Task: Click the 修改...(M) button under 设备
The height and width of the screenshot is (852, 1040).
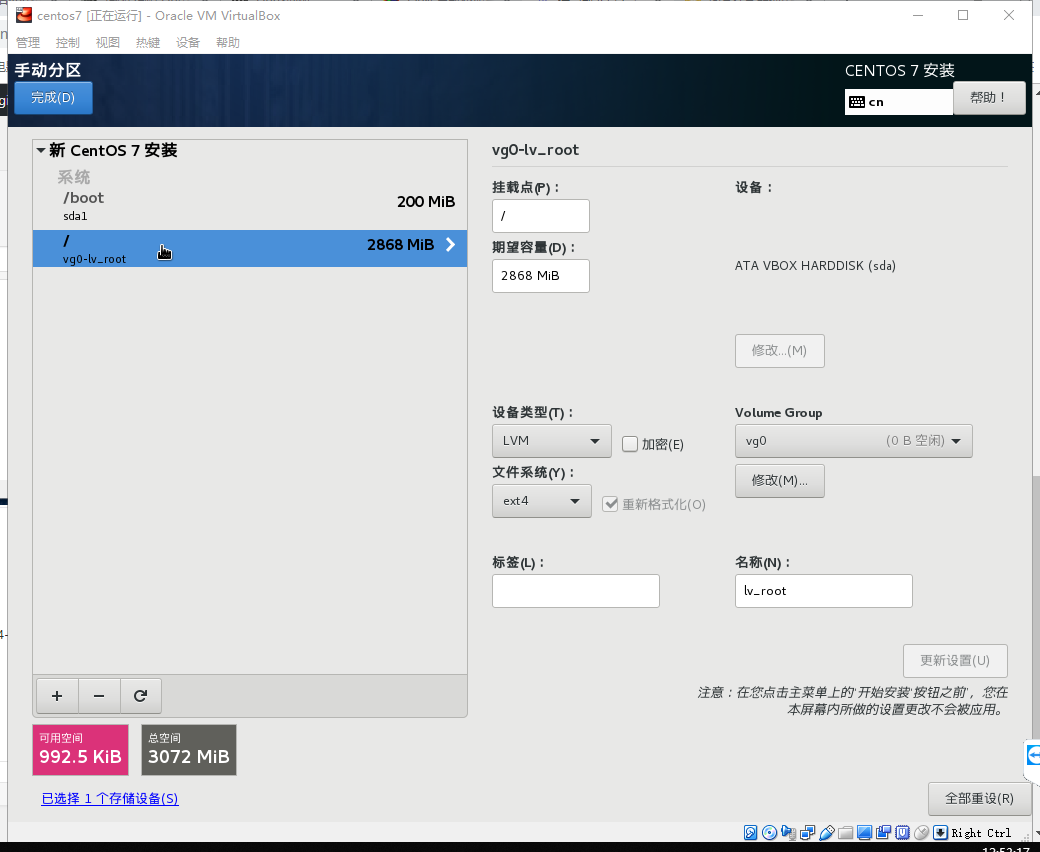Action: (x=779, y=351)
